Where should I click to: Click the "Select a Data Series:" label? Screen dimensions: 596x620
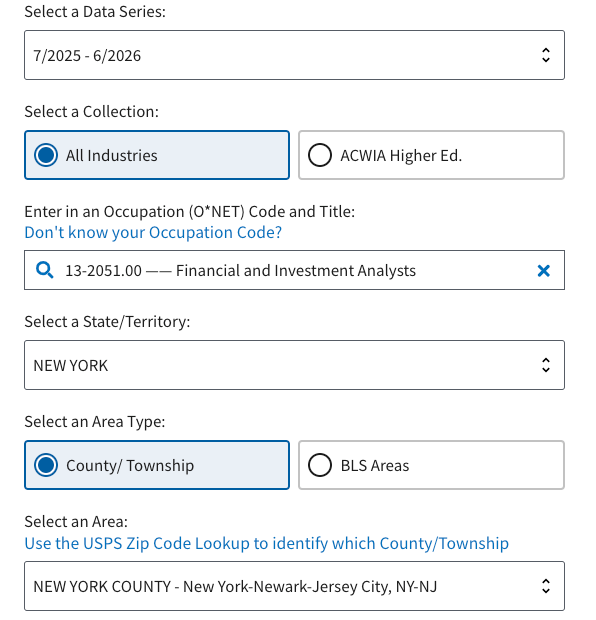point(95,12)
